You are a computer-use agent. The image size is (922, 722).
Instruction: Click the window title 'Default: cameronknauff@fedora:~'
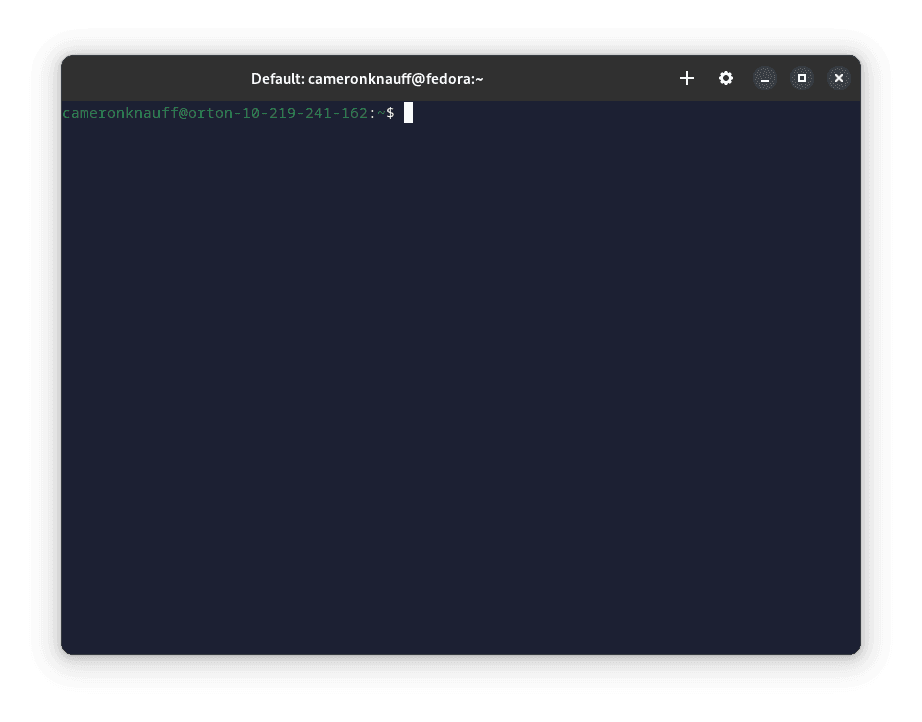367,78
